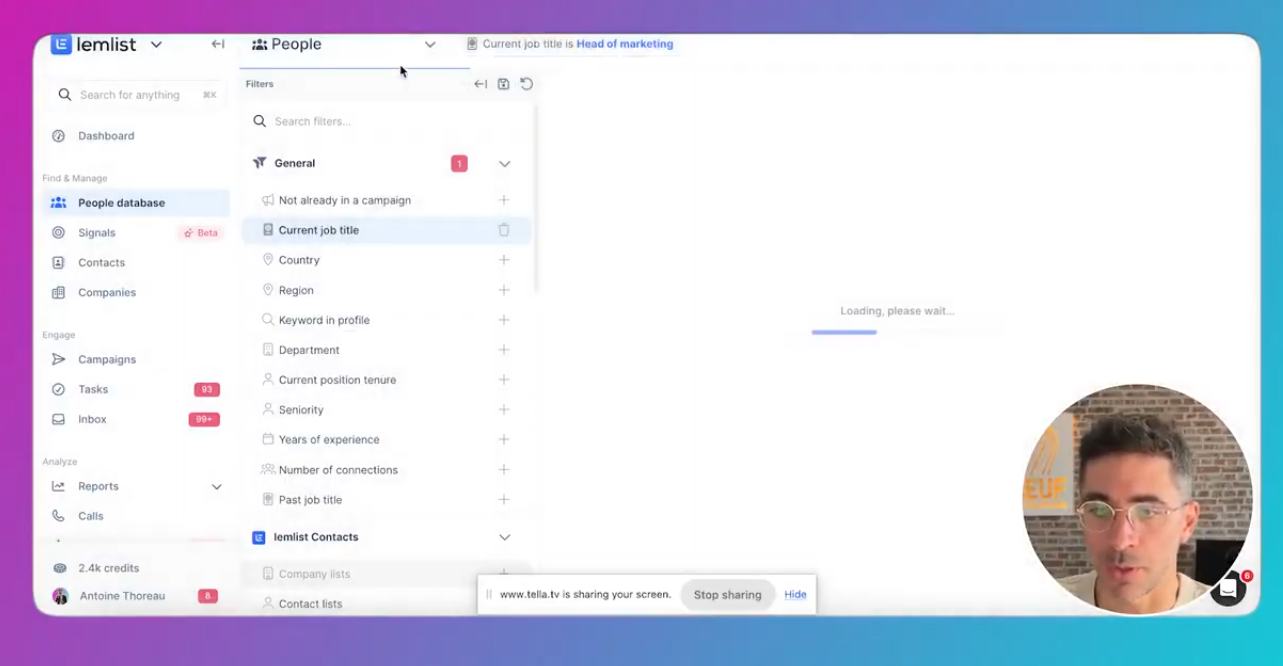Screen dimensions: 1283x666
Task: Reset filters with the undo icon
Action: click(526, 84)
